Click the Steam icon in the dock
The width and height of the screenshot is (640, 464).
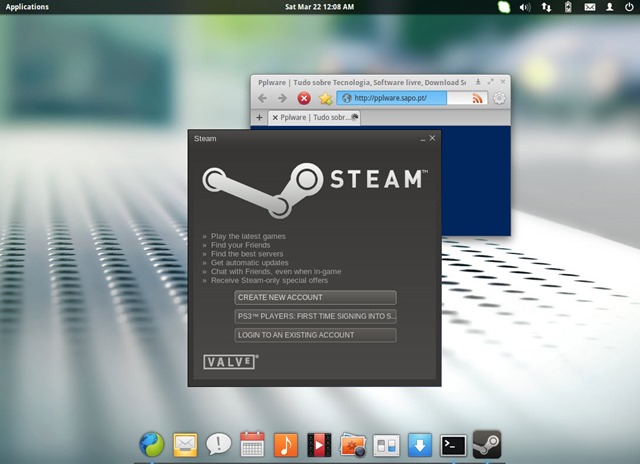(x=487, y=444)
